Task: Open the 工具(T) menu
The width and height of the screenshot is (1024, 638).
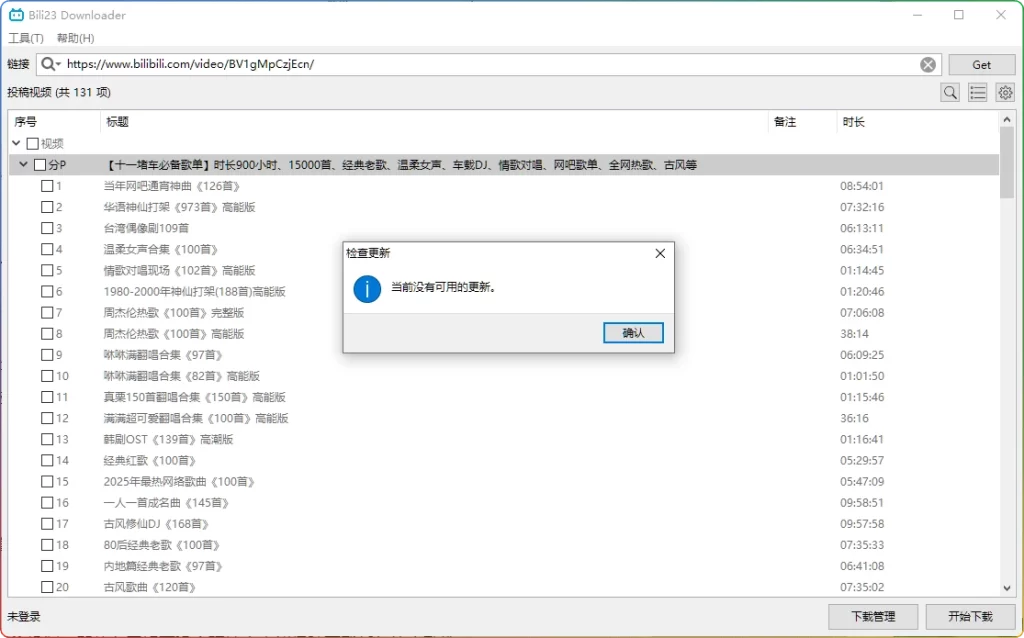Action: pos(26,38)
